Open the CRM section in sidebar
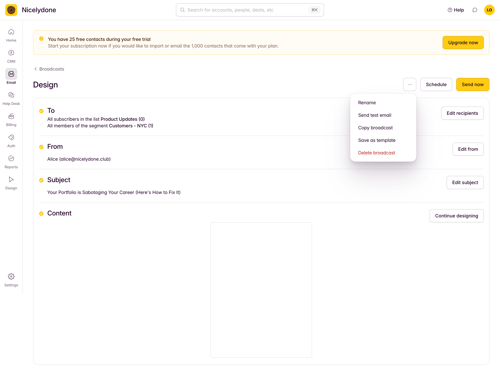Screen dimensions: 500x386 (x=11, y=56)
